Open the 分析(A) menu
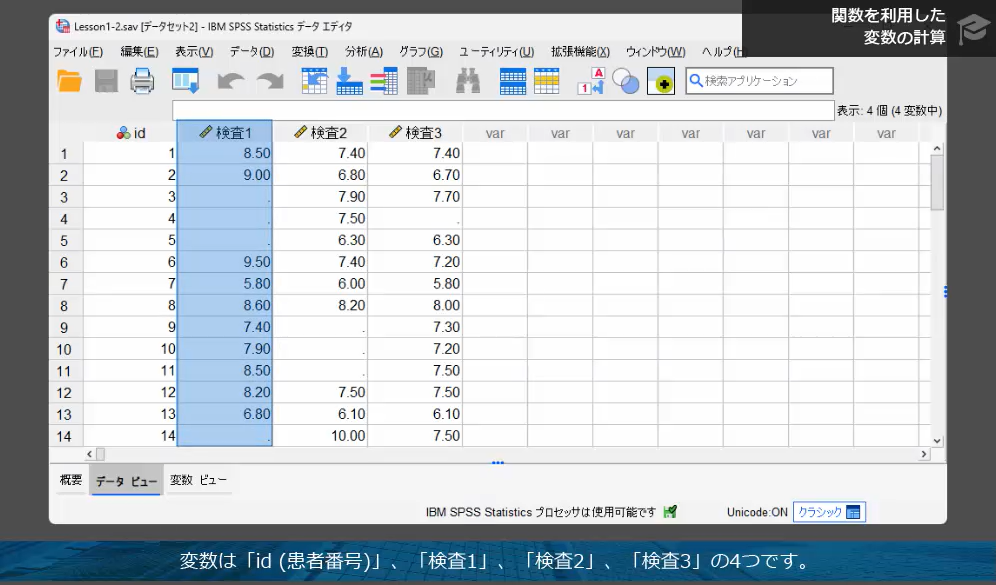996x585 pixels. (364, 52)
